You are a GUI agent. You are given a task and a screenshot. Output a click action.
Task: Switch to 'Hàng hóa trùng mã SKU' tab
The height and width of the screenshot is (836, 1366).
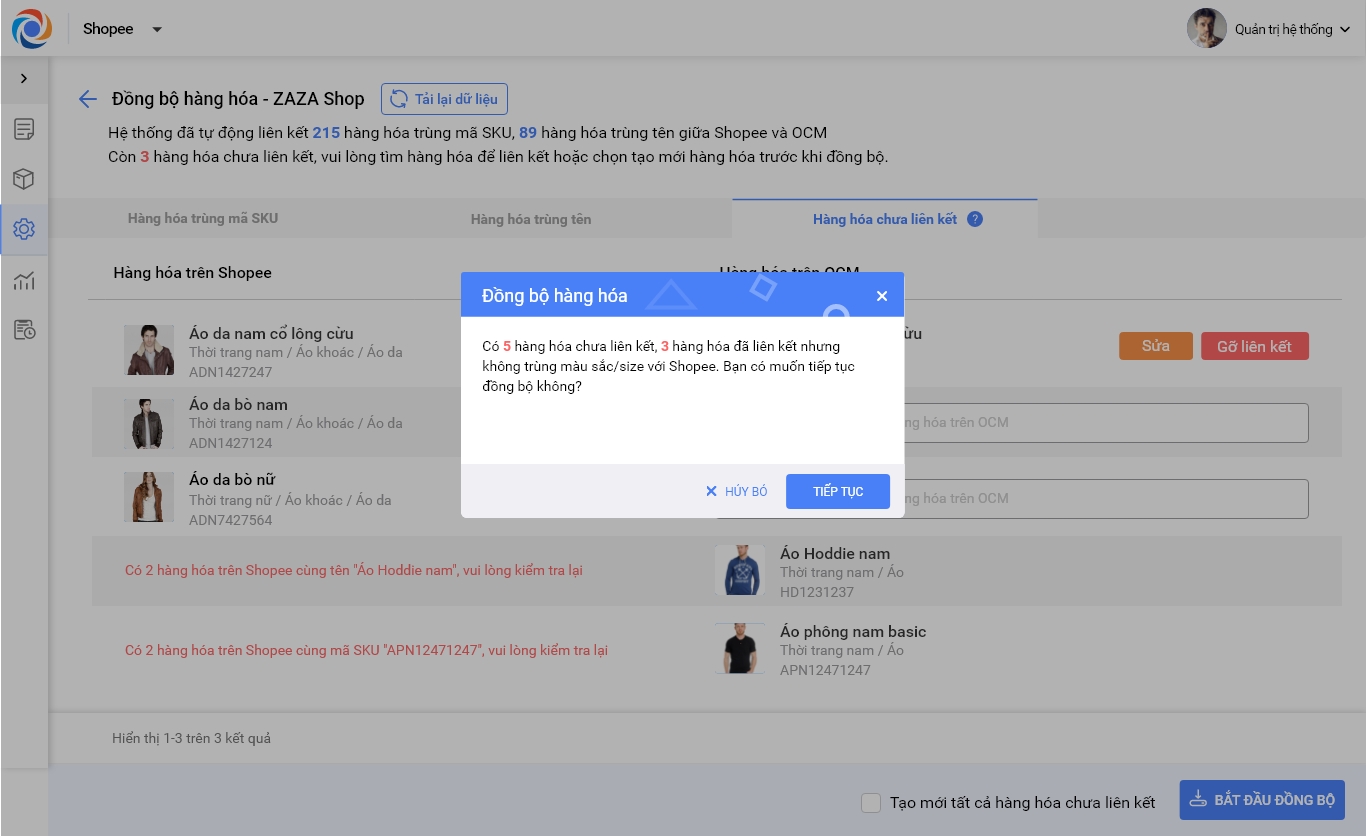pos(203,218)
